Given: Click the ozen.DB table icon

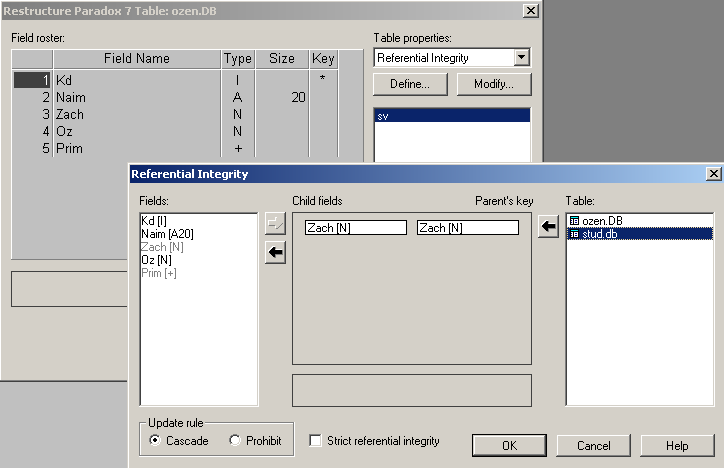Looking at the screenshot, I should 574,221.
